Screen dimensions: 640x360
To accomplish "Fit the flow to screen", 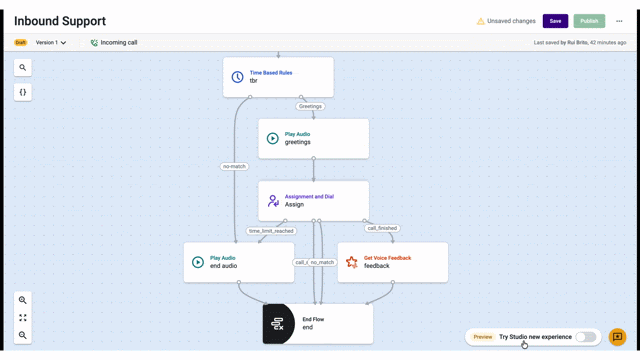I will [x=22, y=318].
